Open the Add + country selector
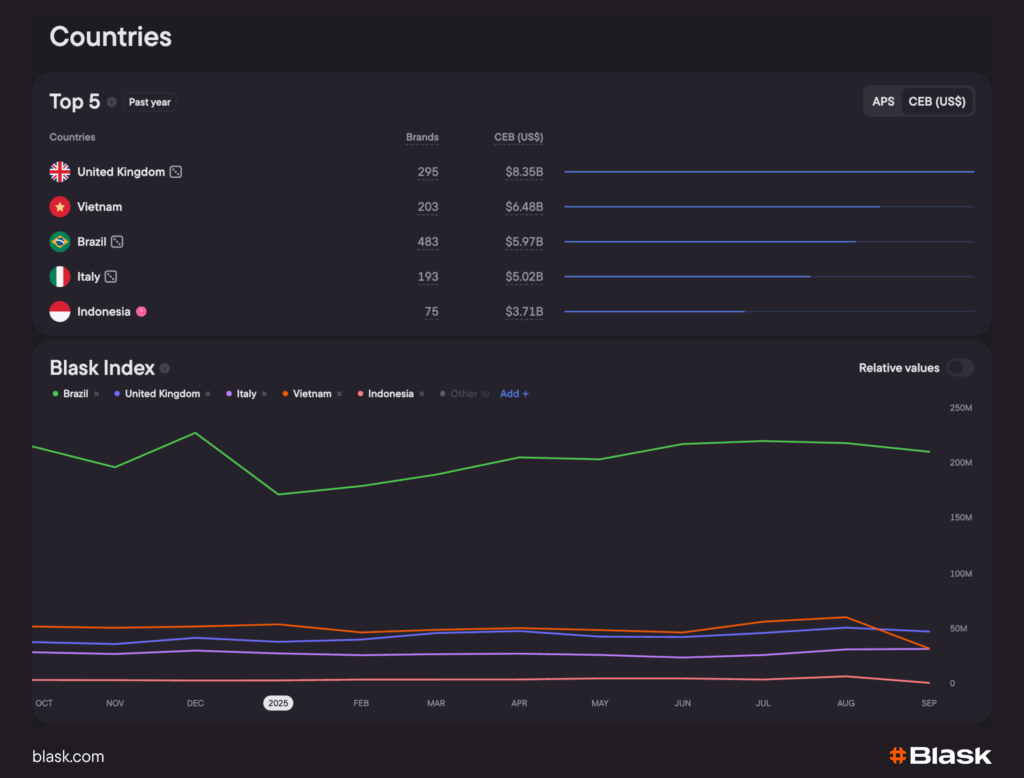The width and height of the screenshot is (1024, 778). (514, 394)
